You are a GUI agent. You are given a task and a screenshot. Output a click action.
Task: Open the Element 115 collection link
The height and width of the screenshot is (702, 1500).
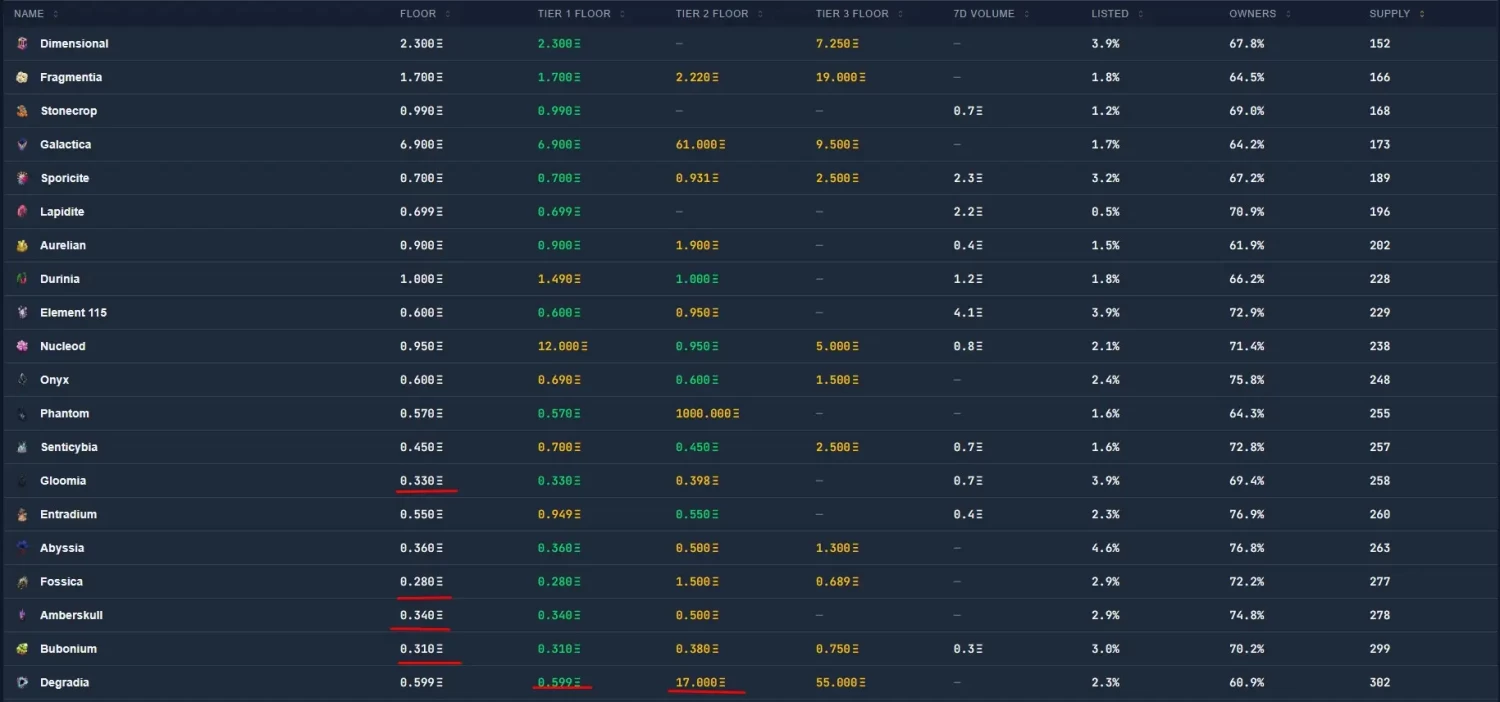[x=73, y=313]
